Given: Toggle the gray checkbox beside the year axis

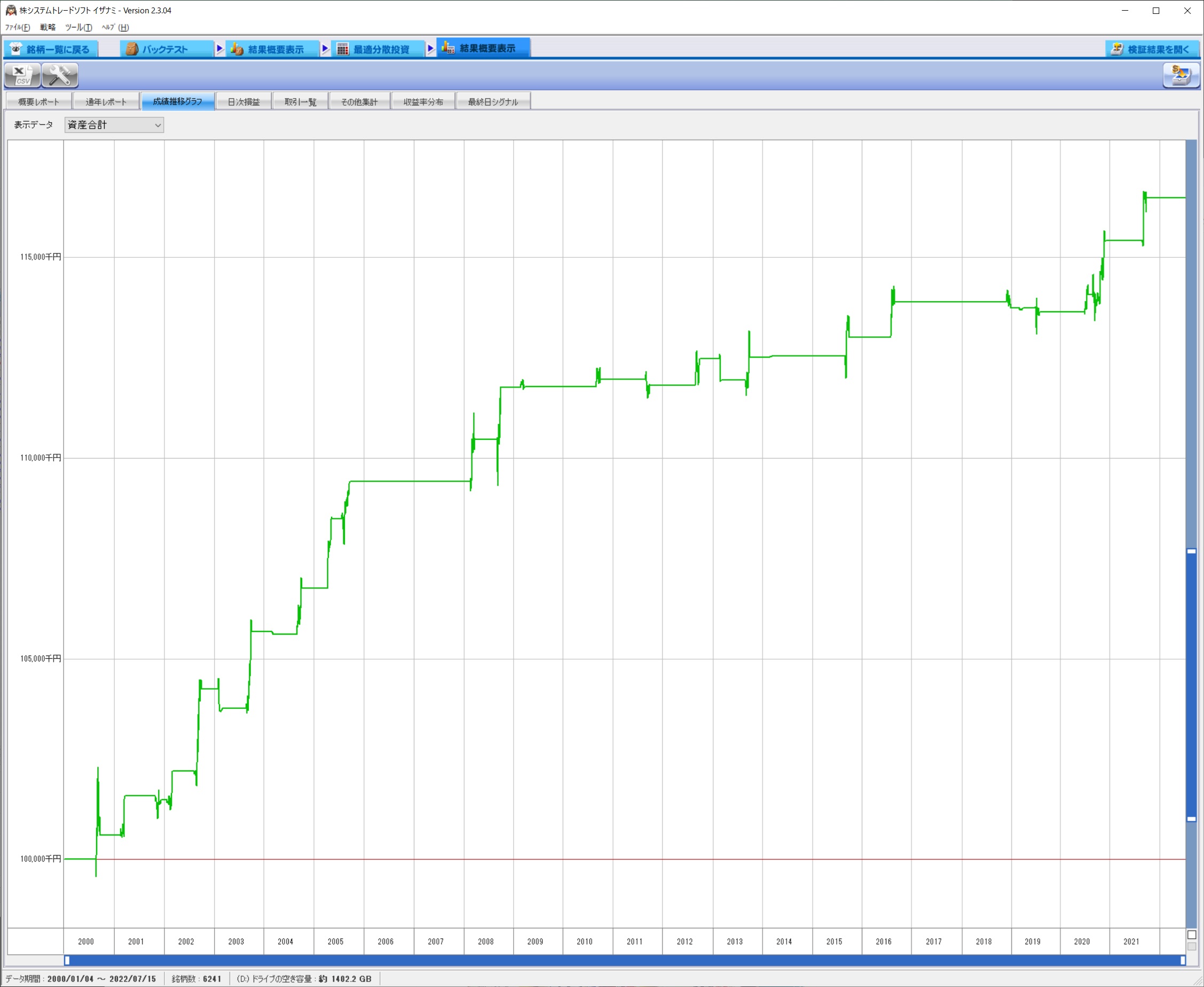Looking at the screenshot, I should 1192,946.
